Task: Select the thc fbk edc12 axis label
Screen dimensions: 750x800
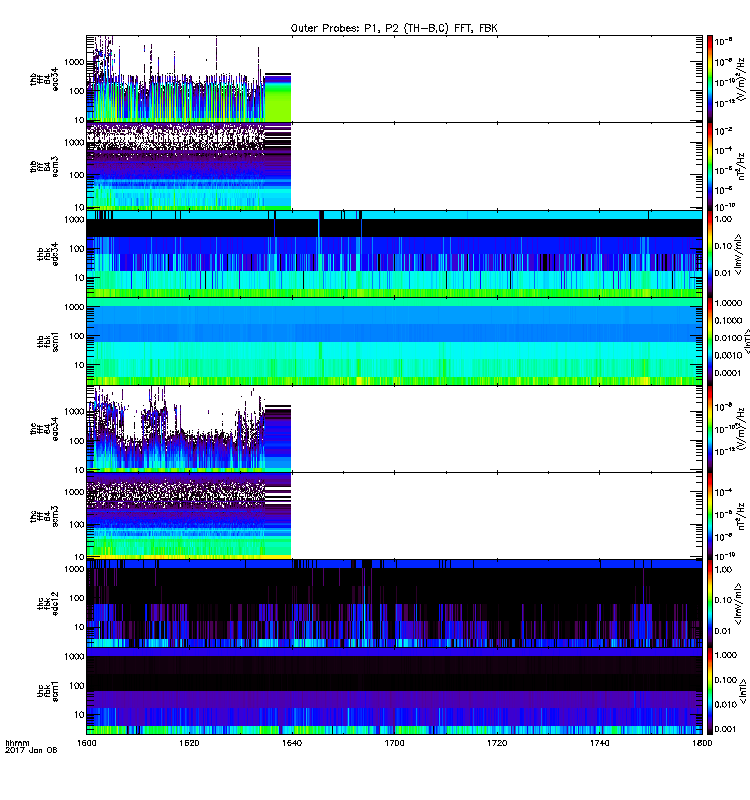Action: point(48,604)
